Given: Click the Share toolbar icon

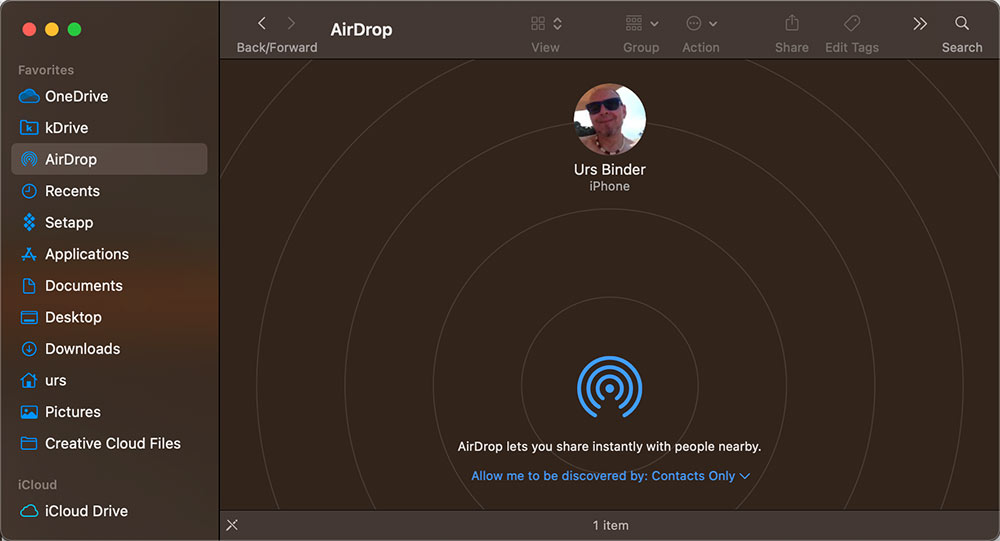Looking at the screenshot, I should (791, 24).
